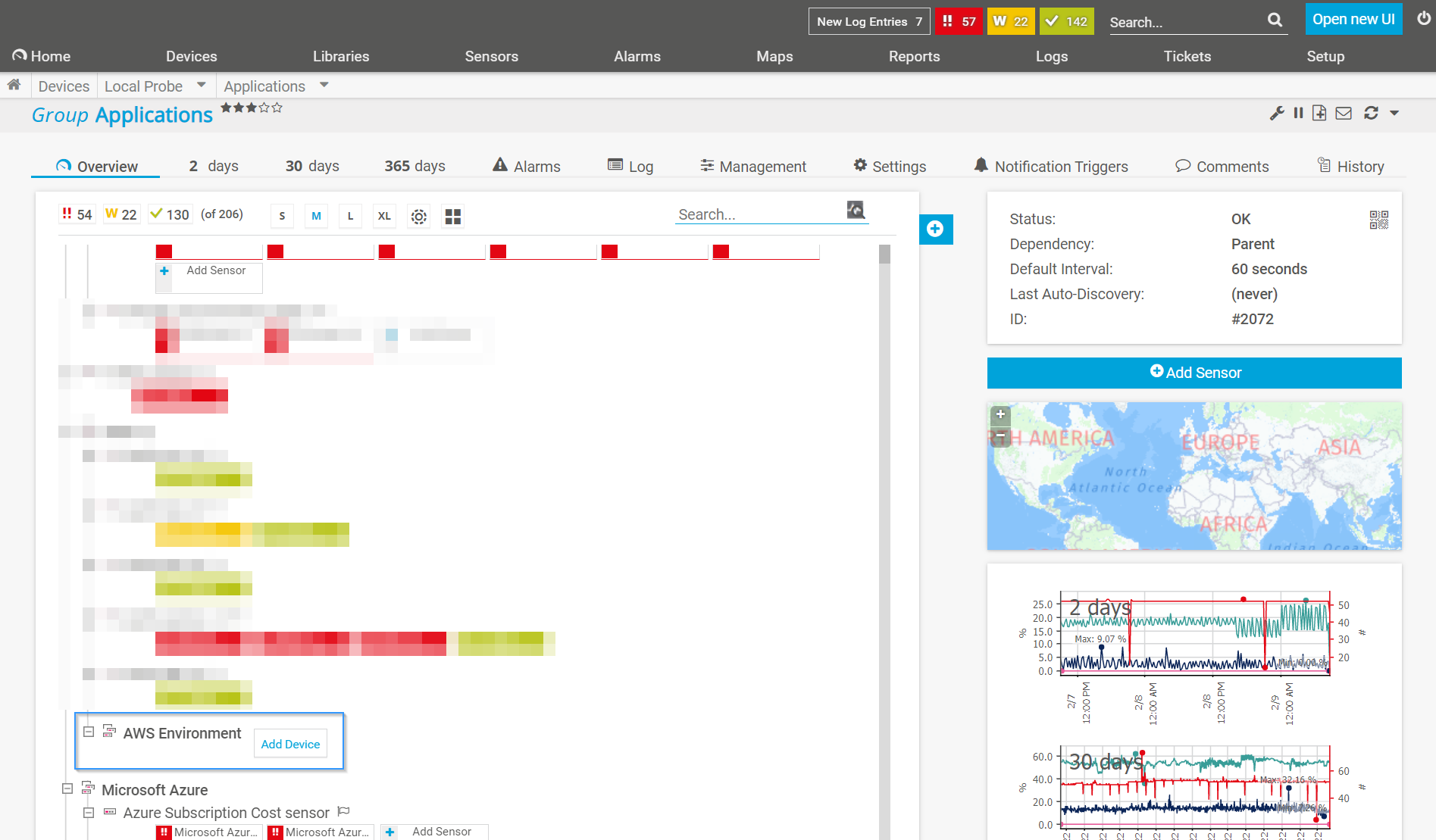The height and width of the screenshot is (840, 1436).
Task: Open the QR code icon
Action: [1378, 220]
